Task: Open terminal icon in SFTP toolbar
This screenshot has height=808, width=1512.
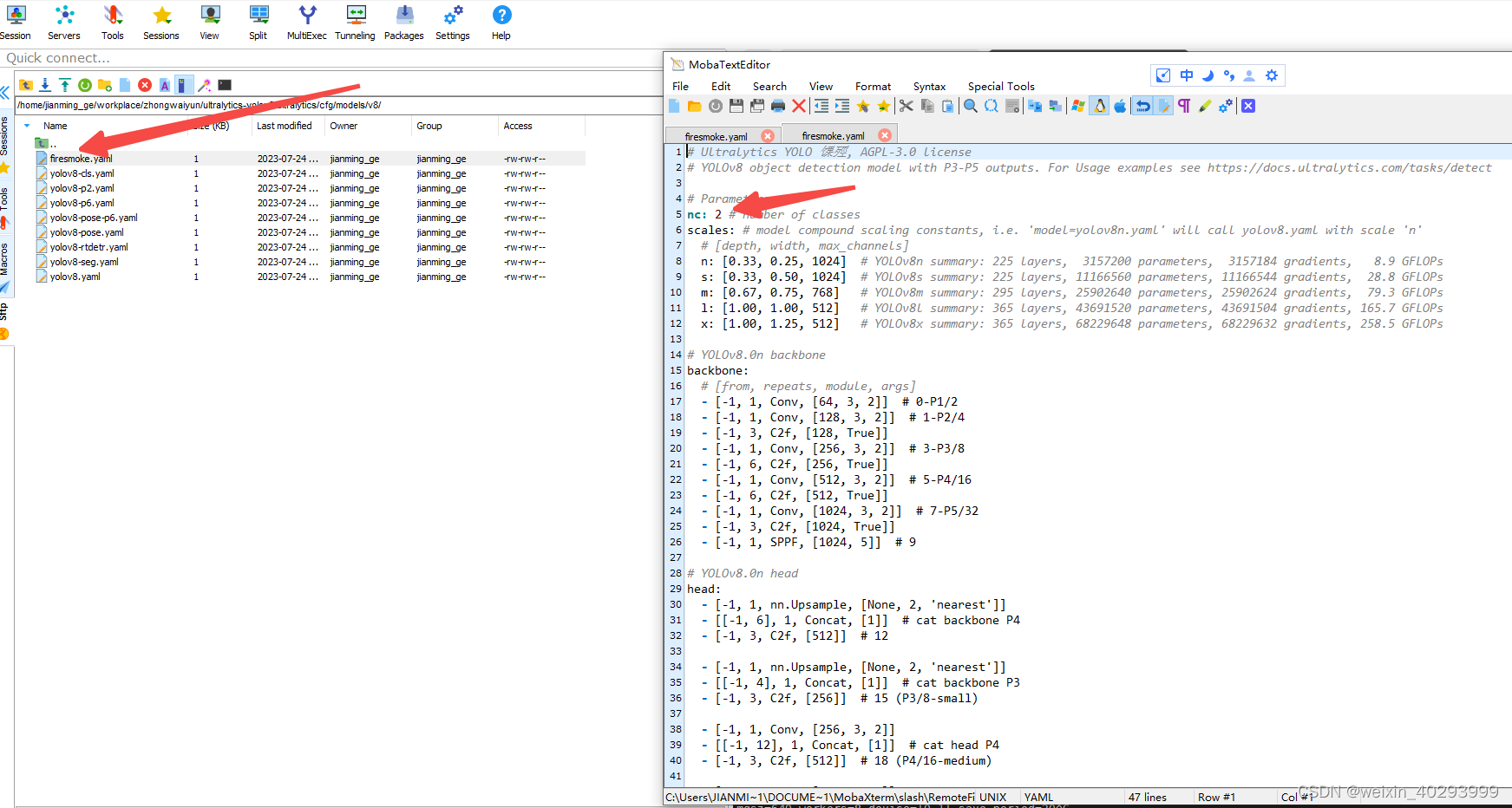Action: [x=225, y=85]
